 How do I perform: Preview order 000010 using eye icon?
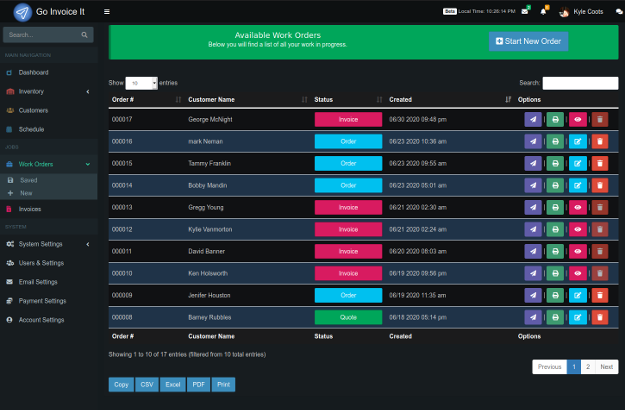[578, 273]
